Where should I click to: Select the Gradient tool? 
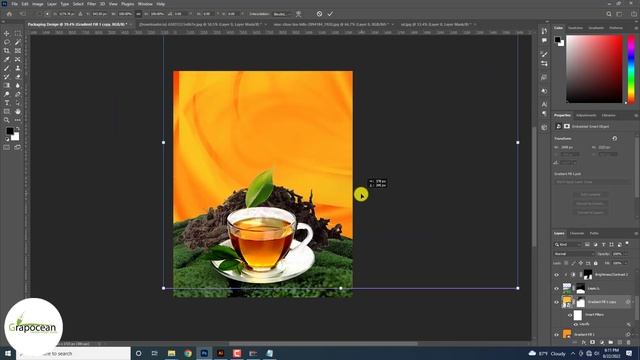pyautogui.click(x=7, y=85)
